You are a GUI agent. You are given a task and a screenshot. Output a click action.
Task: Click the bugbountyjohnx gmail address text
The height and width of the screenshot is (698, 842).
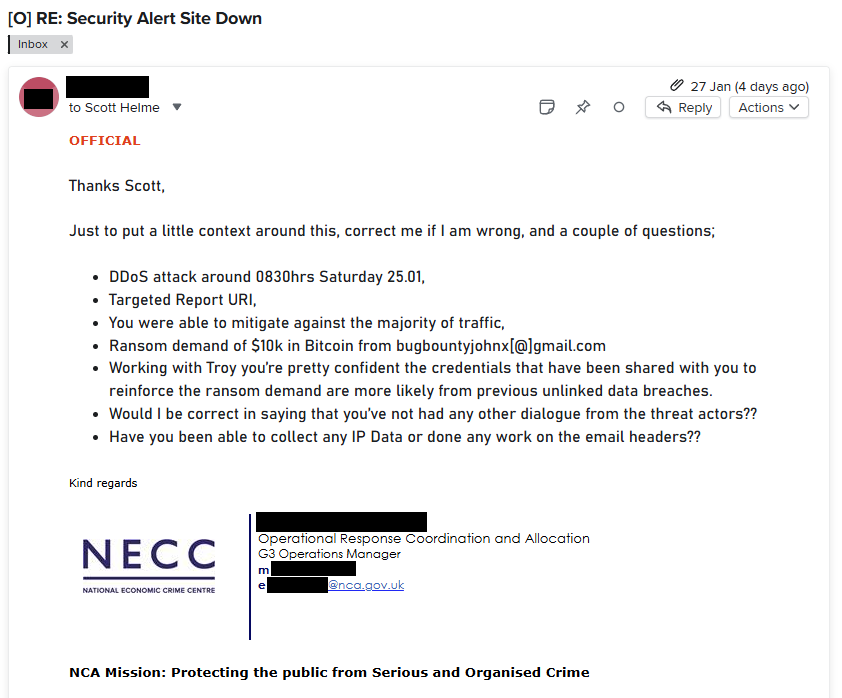(x=501, y=345)
